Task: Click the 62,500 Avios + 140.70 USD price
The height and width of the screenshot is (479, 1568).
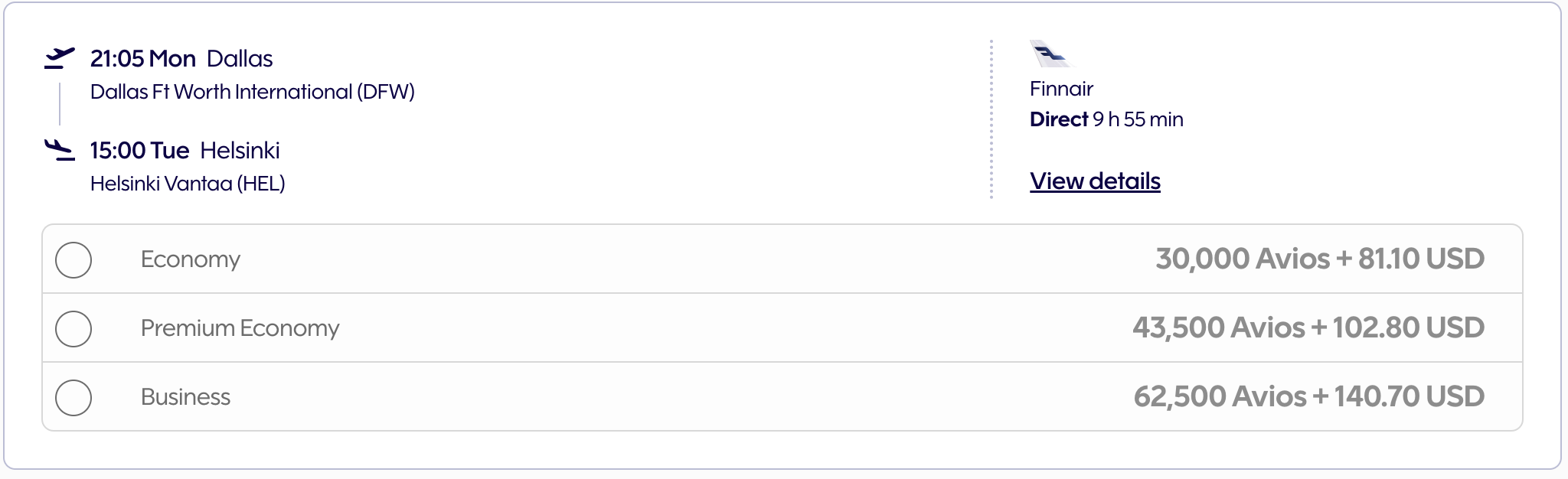Action: (x=1308, y=397)
